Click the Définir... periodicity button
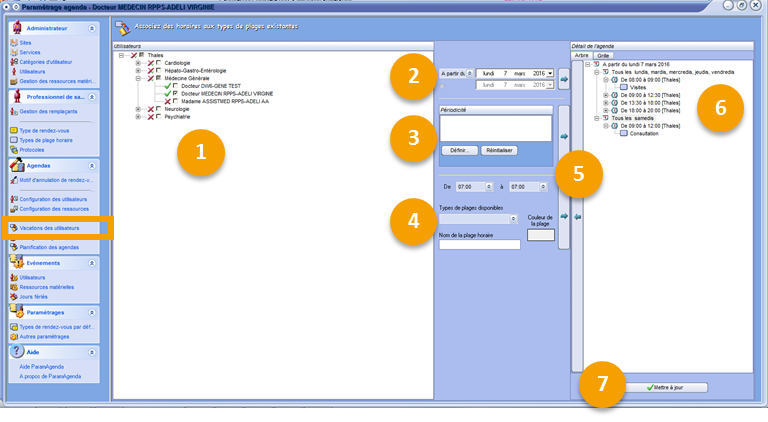This screenshot has width=768, height=422. click(x=457, y=150)
